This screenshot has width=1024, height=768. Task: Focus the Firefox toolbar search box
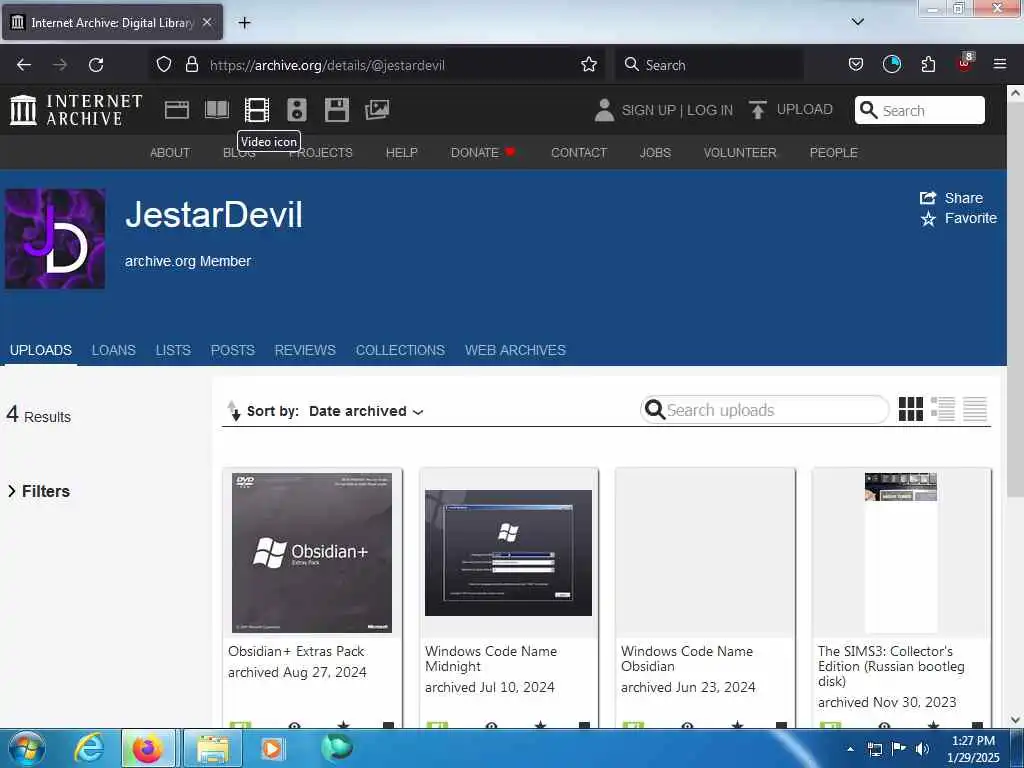709,65
